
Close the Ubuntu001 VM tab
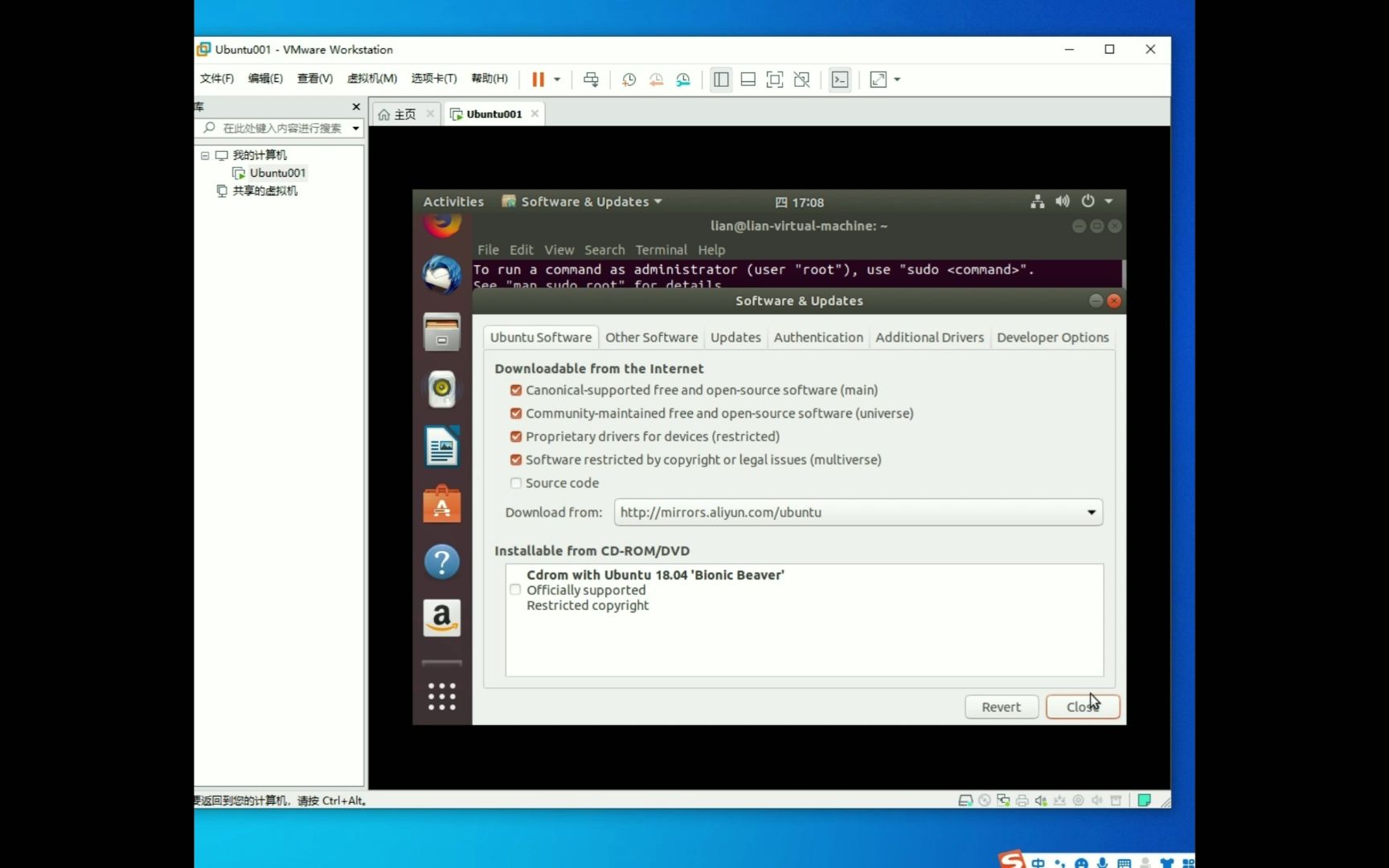click(x=535, y=113)
